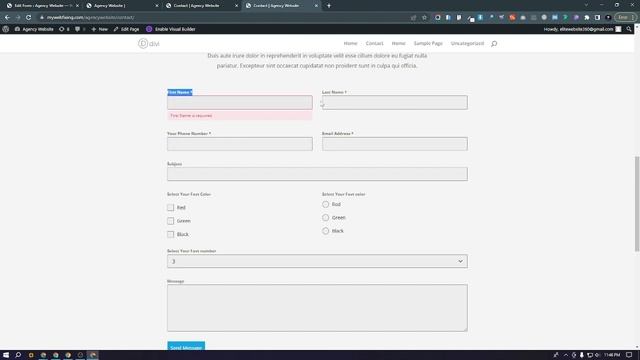The height and width of the screenshot is (360, 640).
Task: Open the New content menu in admin bar
Action: [99, 29]
